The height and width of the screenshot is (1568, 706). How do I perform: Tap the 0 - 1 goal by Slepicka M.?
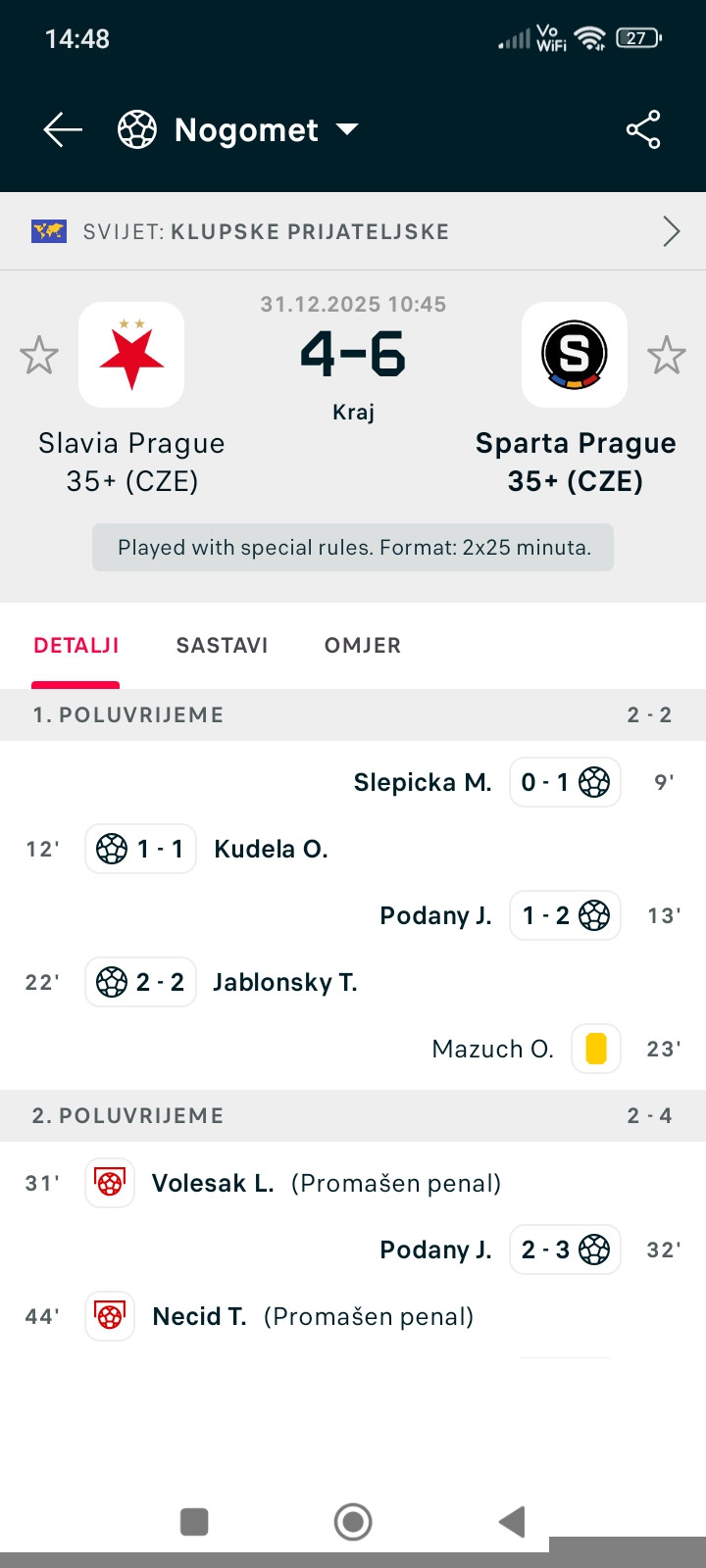pyautogui.click(x=565, y=782)
